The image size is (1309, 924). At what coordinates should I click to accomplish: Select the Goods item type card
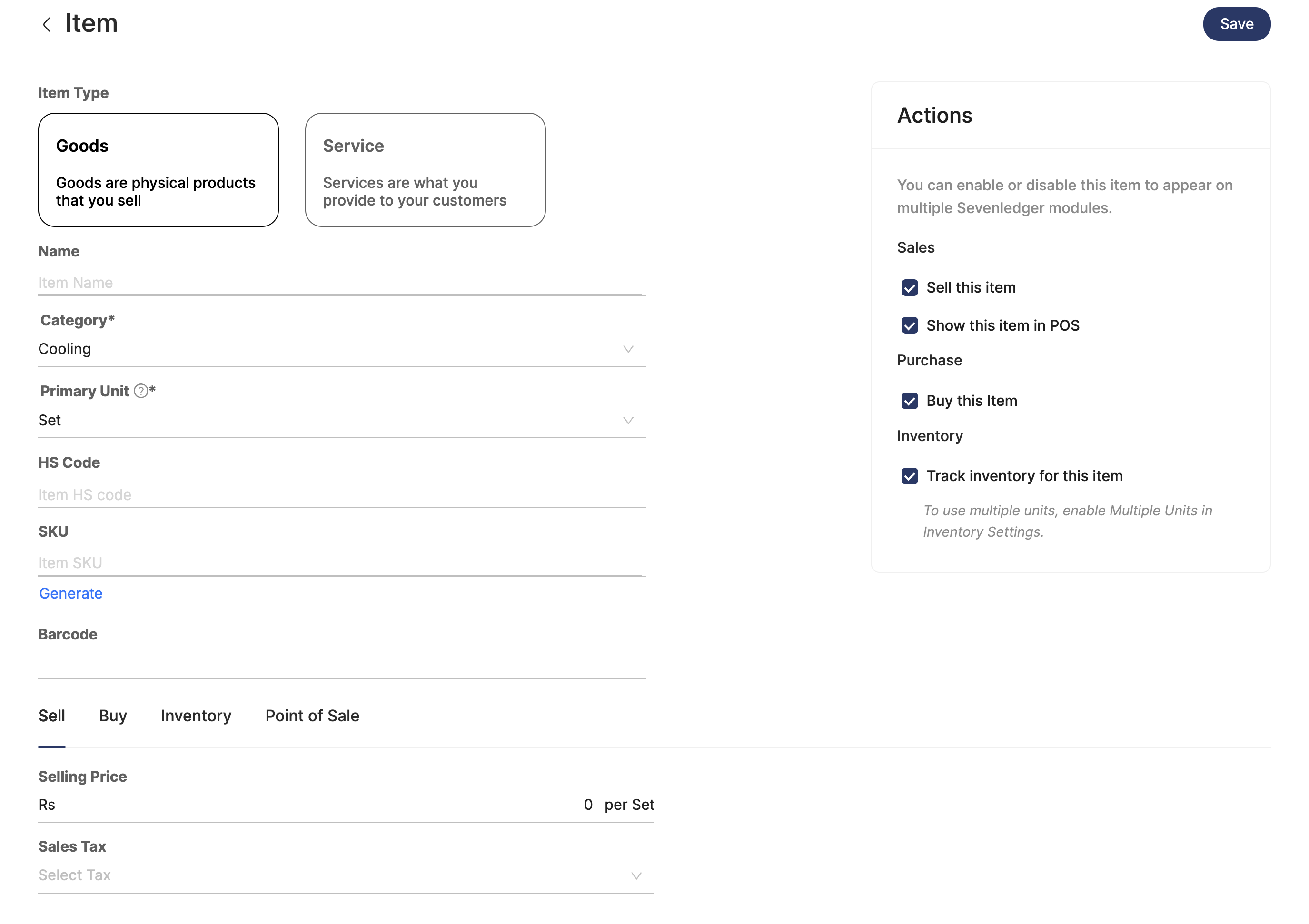[158, 170]
